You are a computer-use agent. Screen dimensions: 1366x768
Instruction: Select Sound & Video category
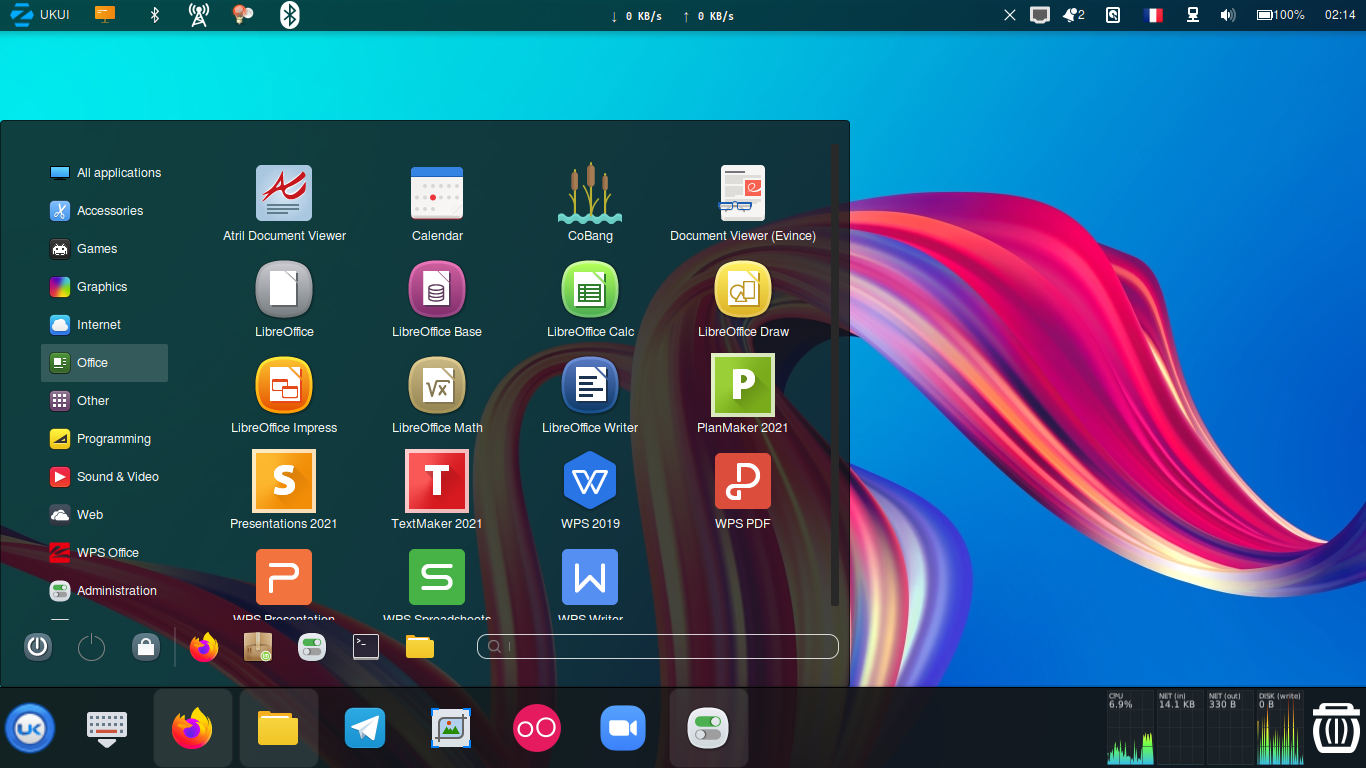(x=104, y=477)
